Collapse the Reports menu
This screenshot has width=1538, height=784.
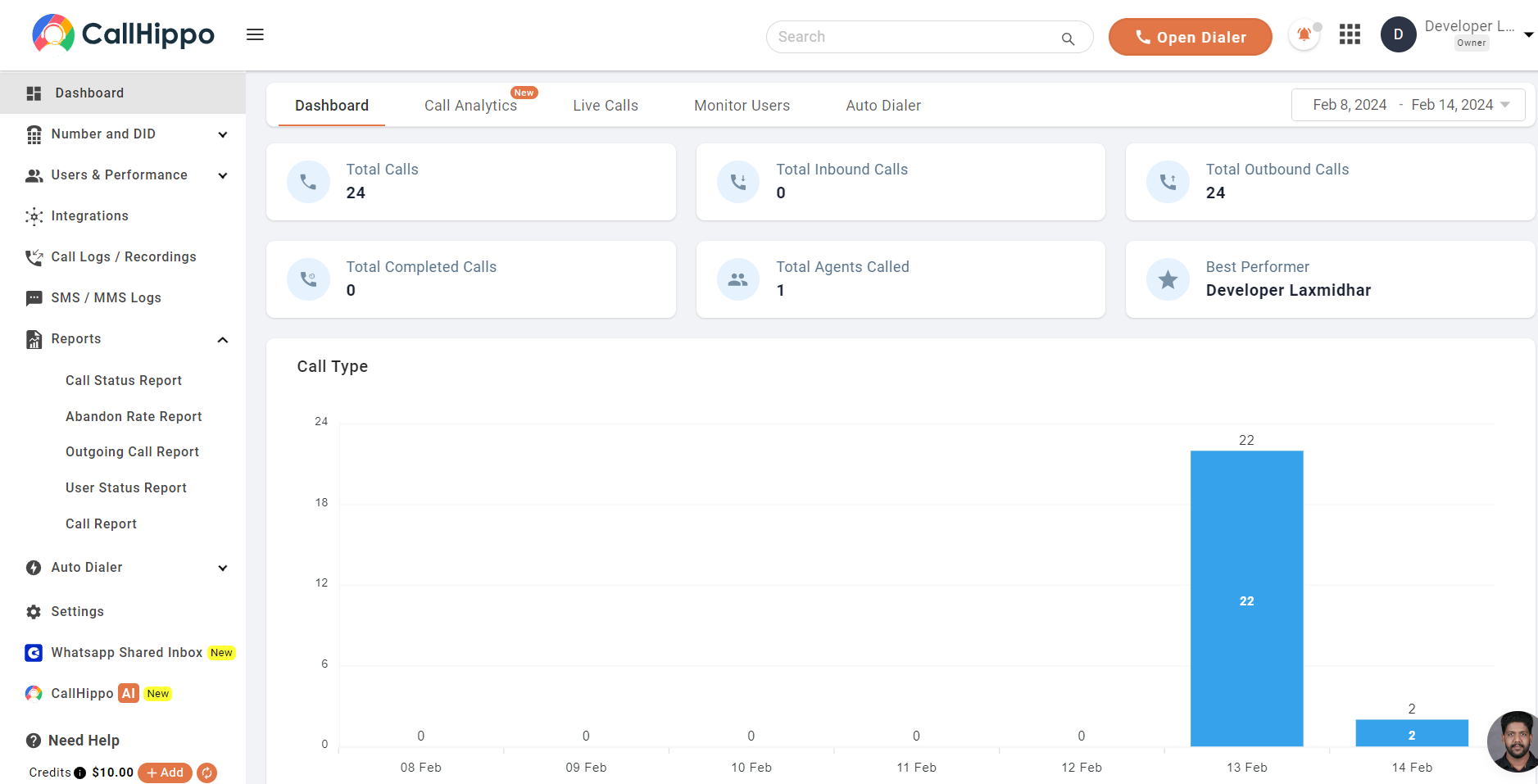click(223, 339)
